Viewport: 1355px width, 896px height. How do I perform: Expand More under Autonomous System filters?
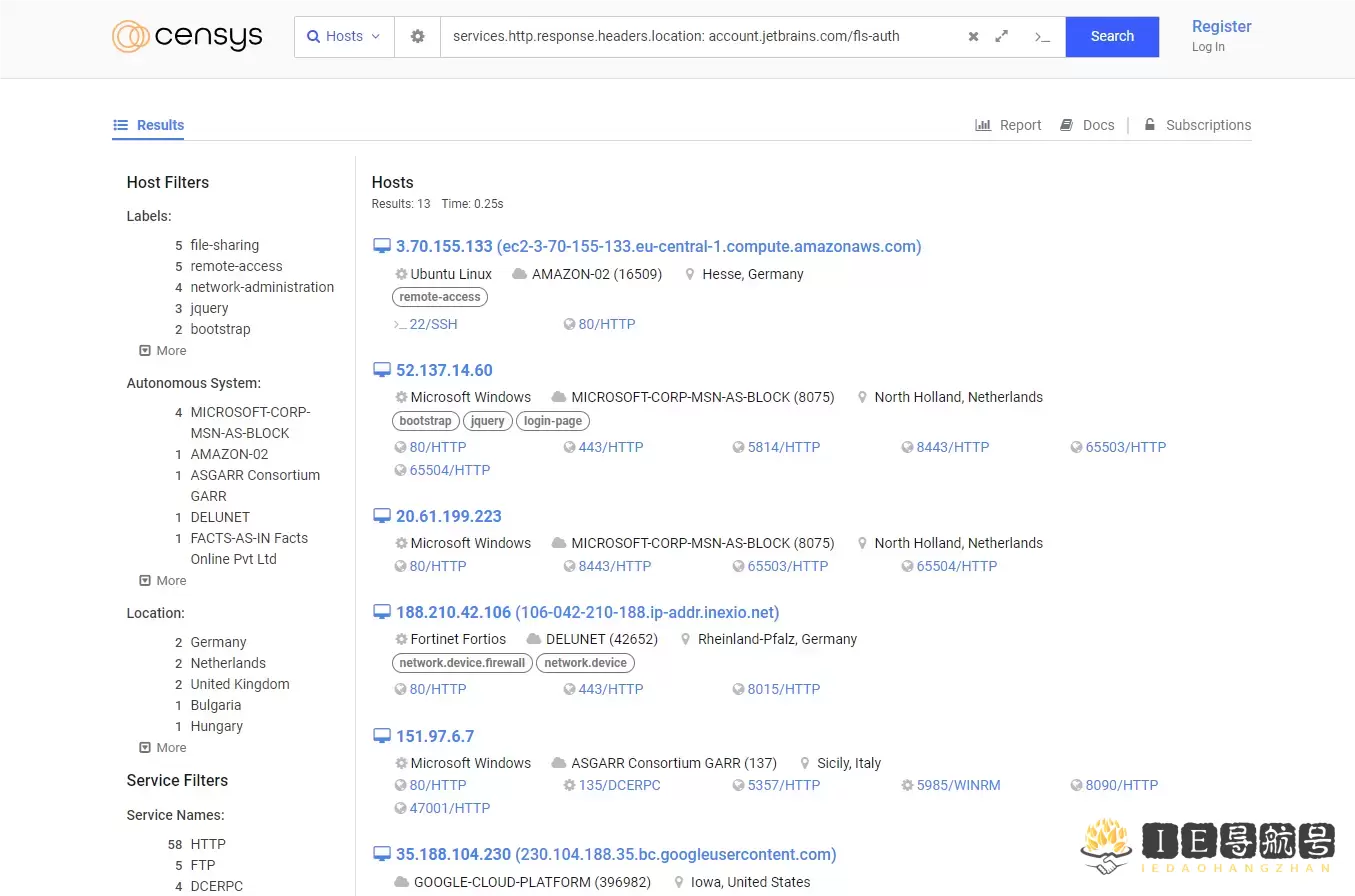click(163, 581)
